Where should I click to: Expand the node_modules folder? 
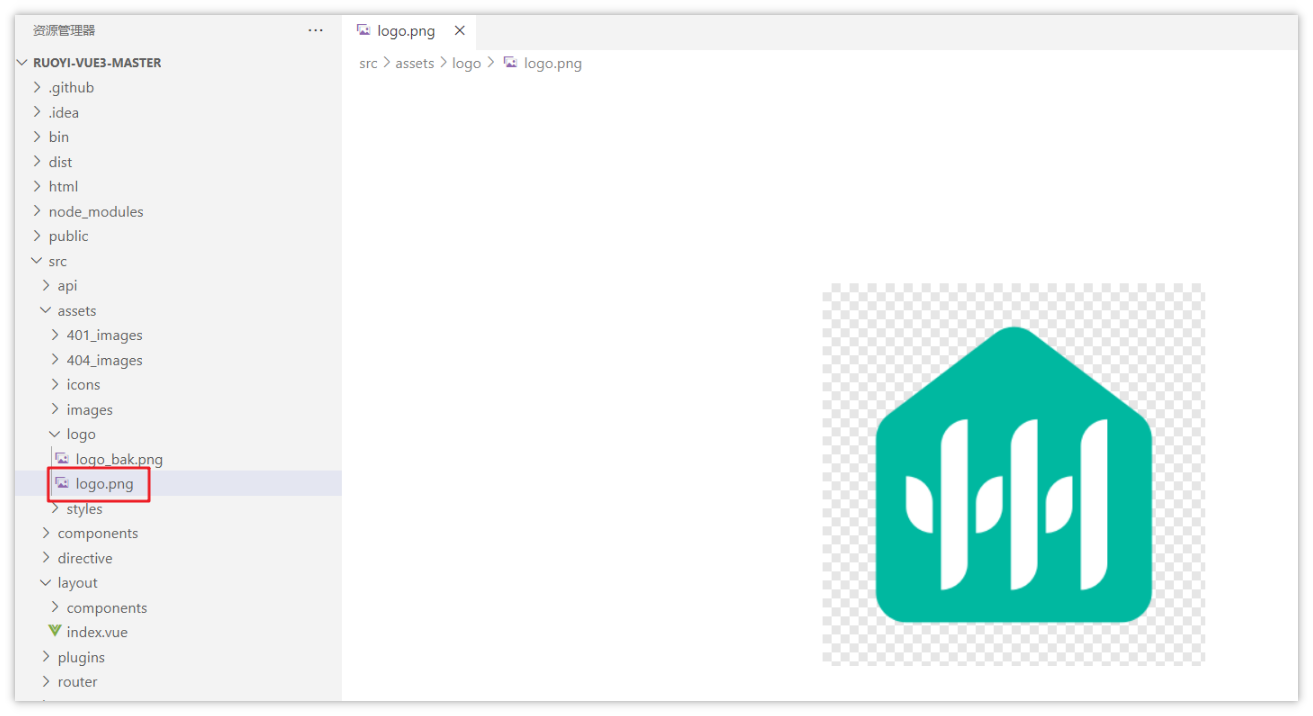[x=38, y=211]
